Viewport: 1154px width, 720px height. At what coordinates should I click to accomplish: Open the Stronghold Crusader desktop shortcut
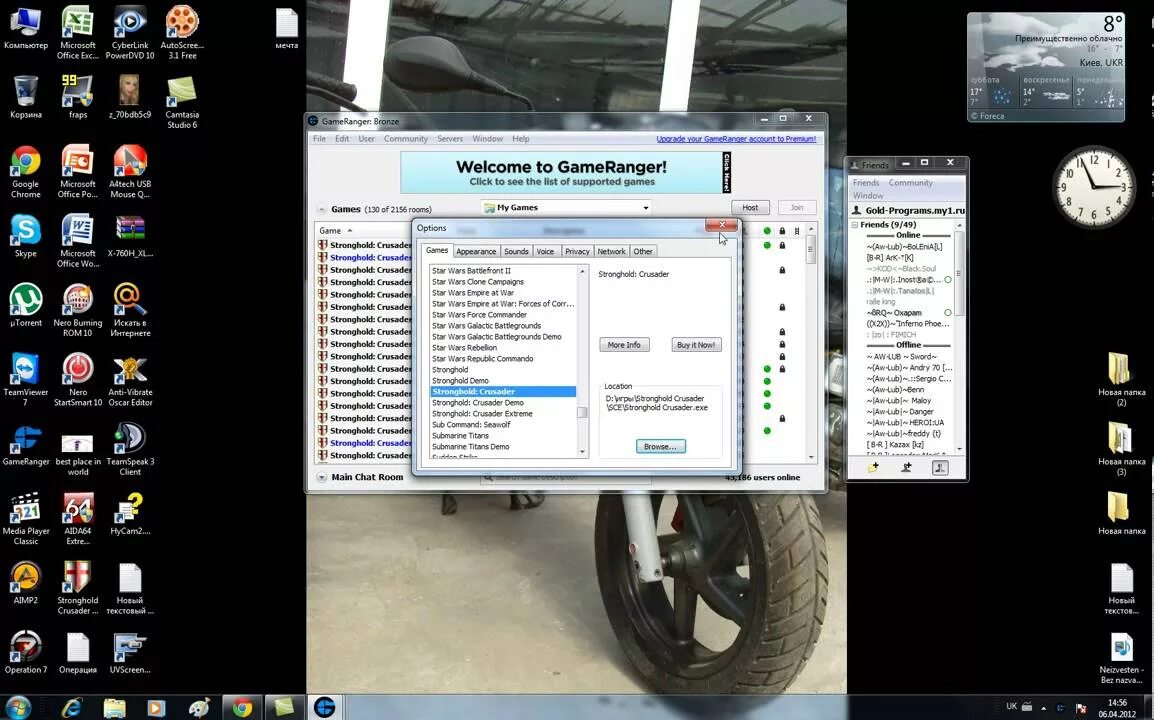(77, 587)
